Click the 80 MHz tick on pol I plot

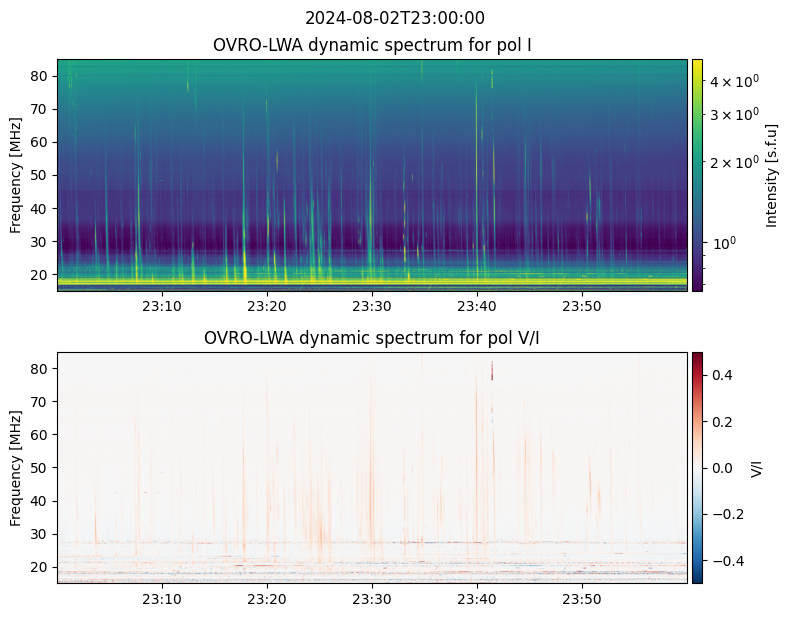tap(41, 76)
